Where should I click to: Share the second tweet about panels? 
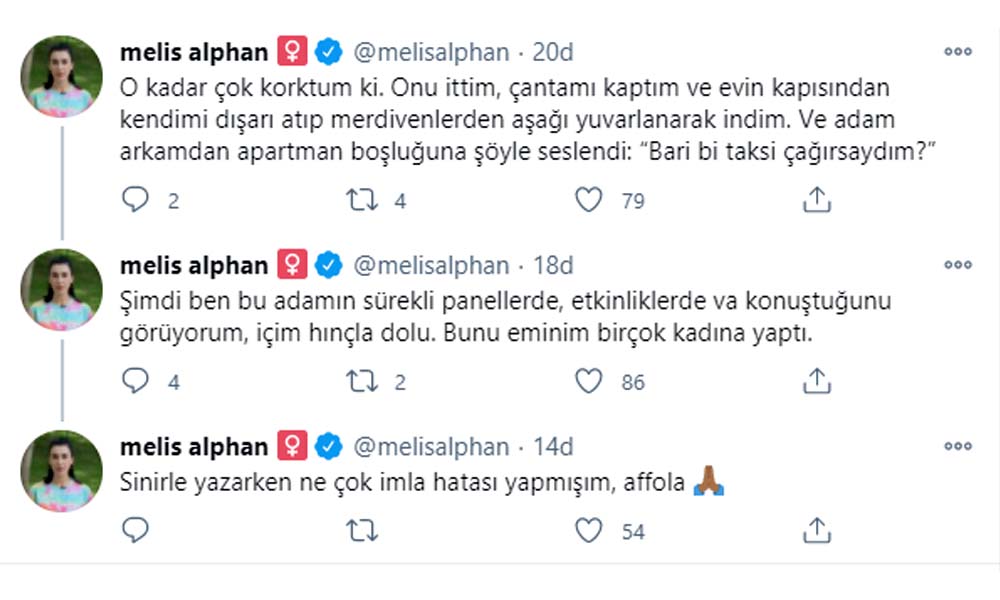click(x=817, y=381)
